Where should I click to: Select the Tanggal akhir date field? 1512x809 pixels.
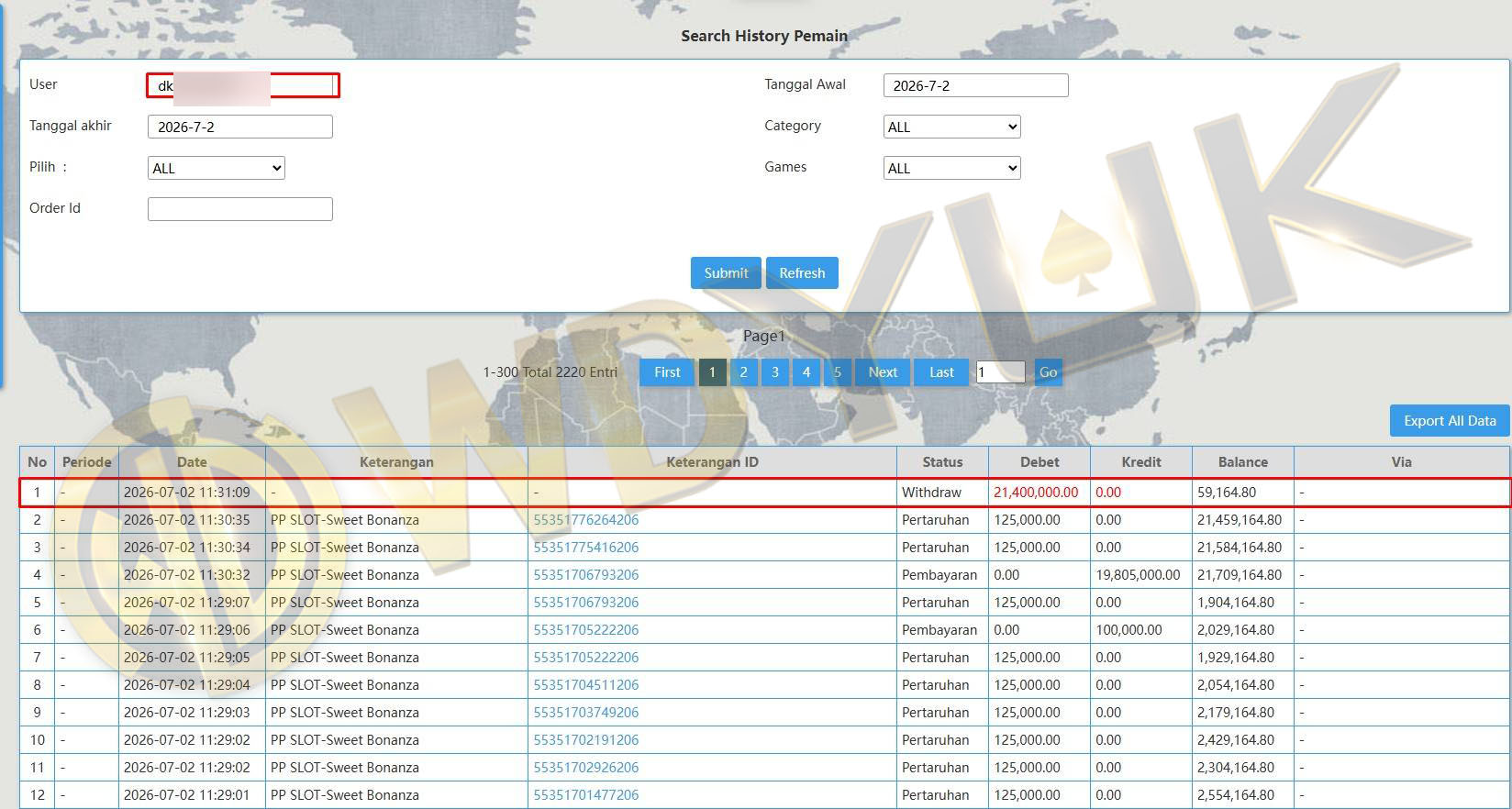[239, 127]
